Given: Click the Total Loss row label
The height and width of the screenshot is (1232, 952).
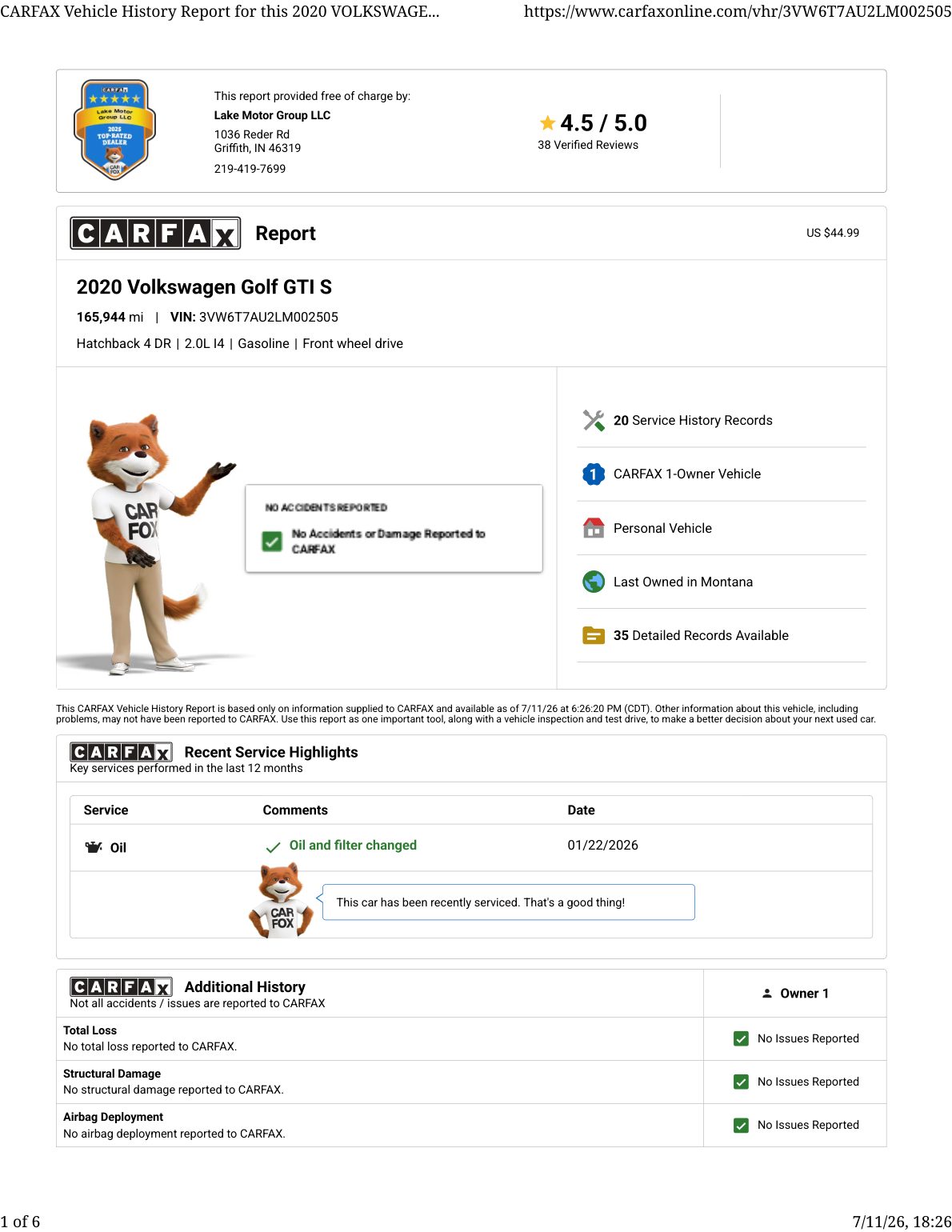Looking at the screenshot, I should 90,1030.
